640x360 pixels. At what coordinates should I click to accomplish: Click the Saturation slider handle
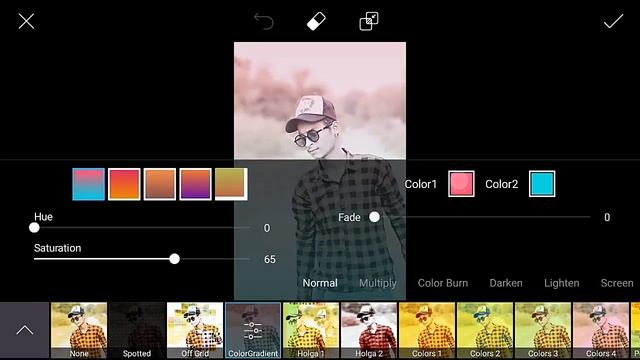[175, 259]
